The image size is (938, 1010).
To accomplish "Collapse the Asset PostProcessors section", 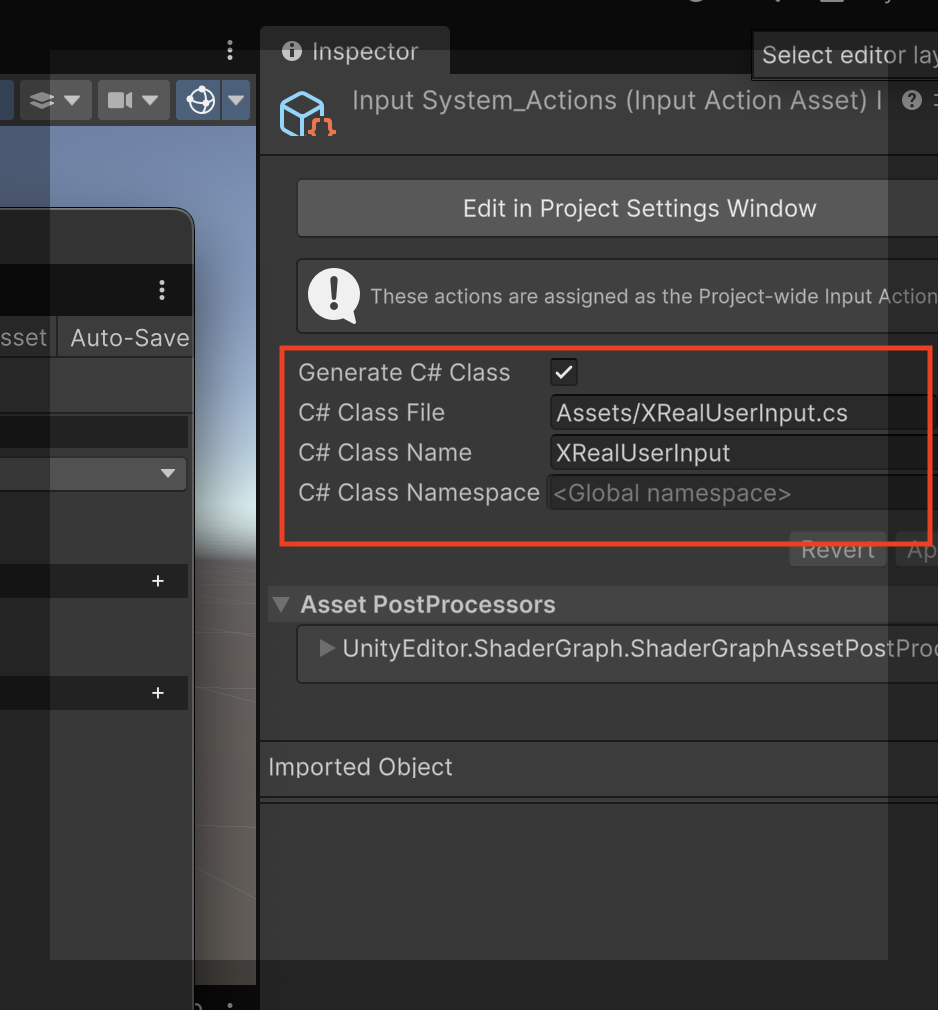I will coord(280,604).
